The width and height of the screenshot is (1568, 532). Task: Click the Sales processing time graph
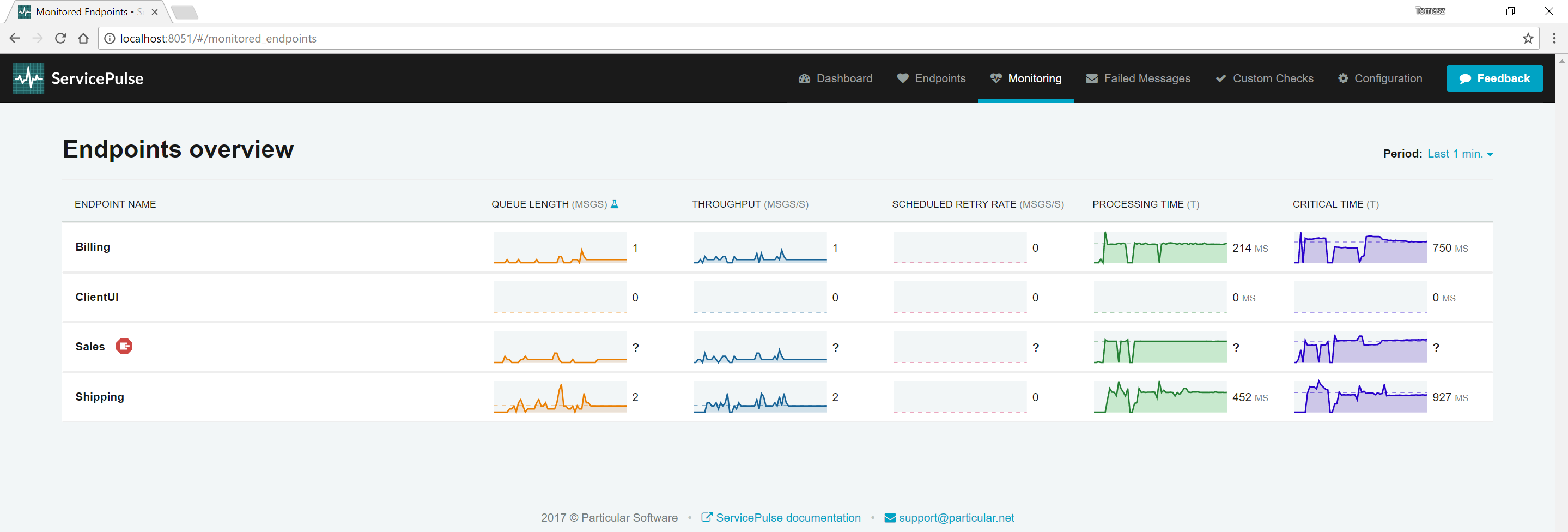1160,348
